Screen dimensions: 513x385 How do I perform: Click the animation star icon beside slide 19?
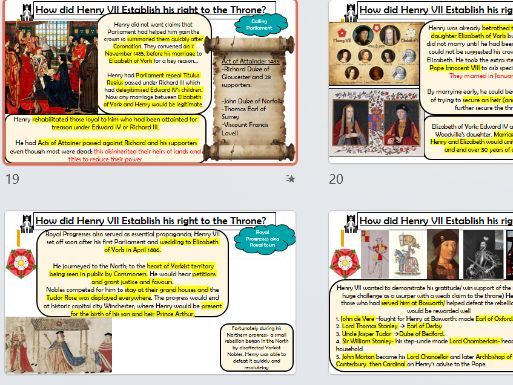point(291,179)
